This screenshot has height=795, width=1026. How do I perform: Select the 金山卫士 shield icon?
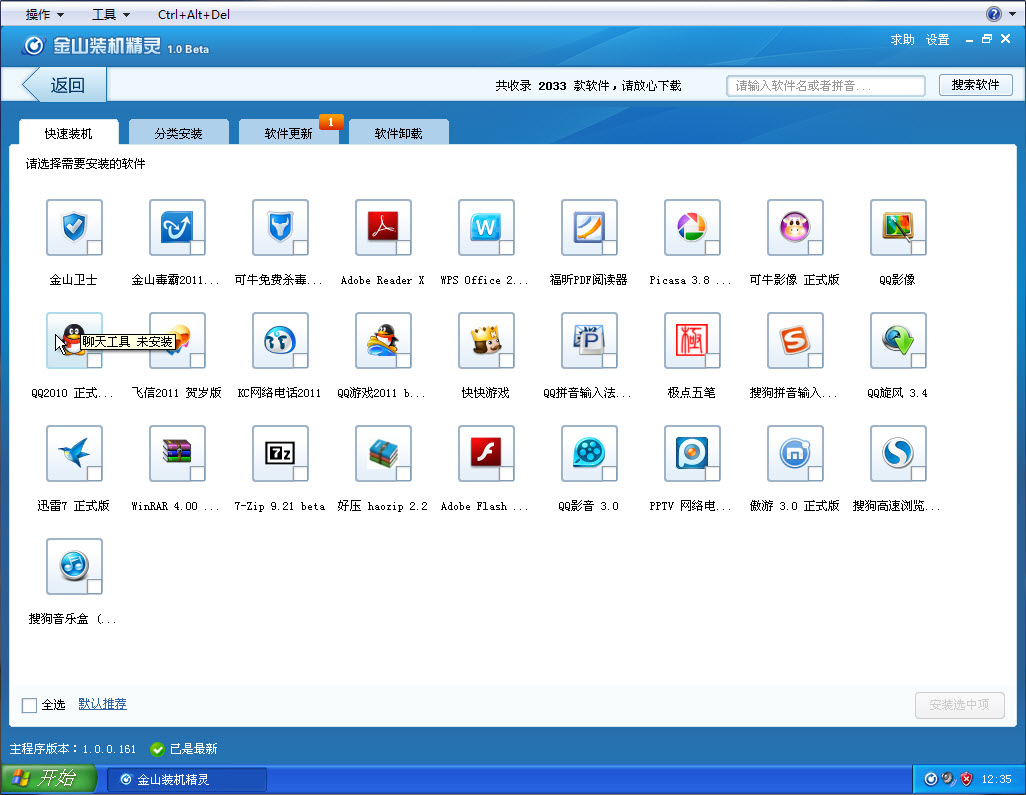tap(74, 227)
